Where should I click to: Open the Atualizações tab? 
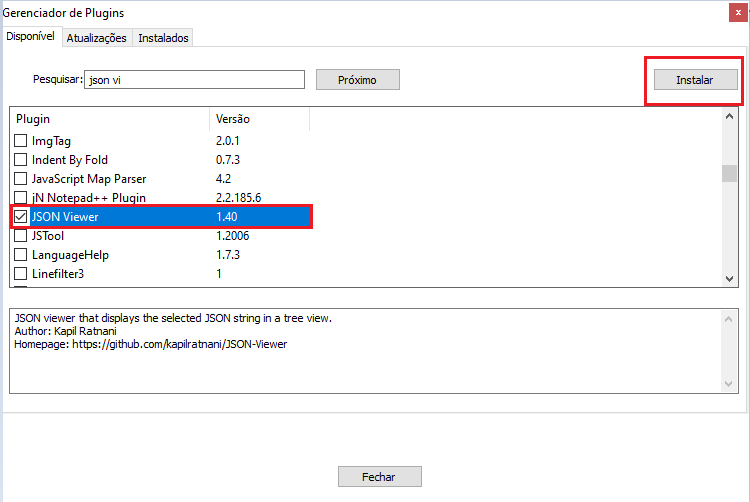97,38
